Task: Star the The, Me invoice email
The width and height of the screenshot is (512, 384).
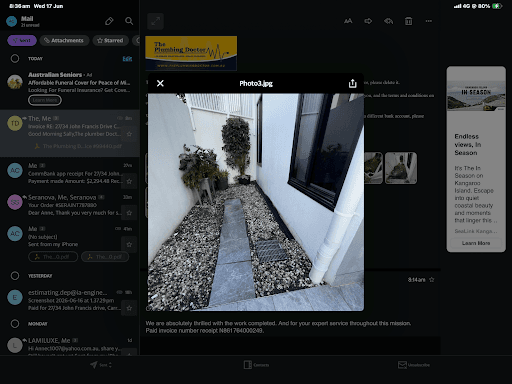Action: coord(129,134)
